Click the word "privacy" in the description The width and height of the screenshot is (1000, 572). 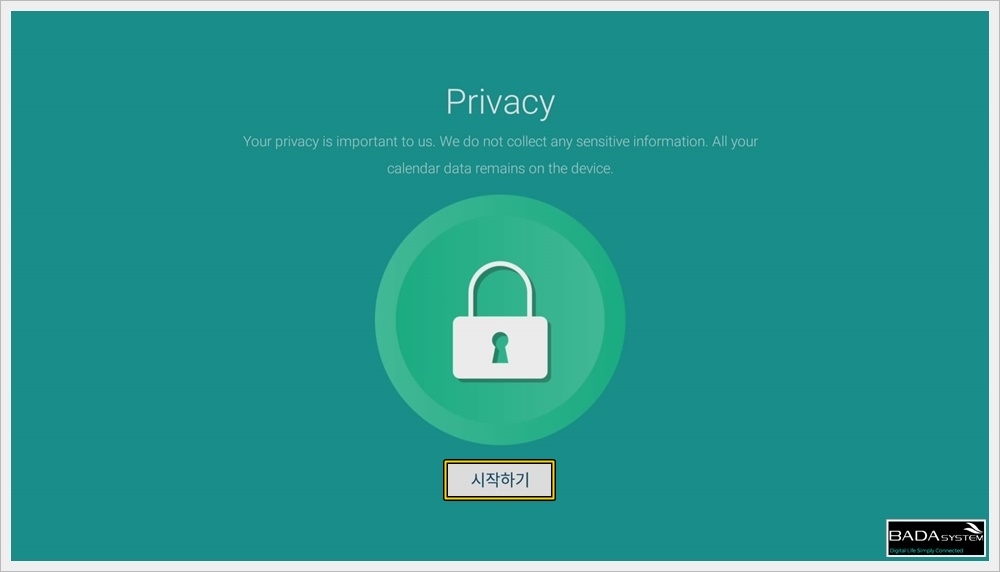point(297,142)
